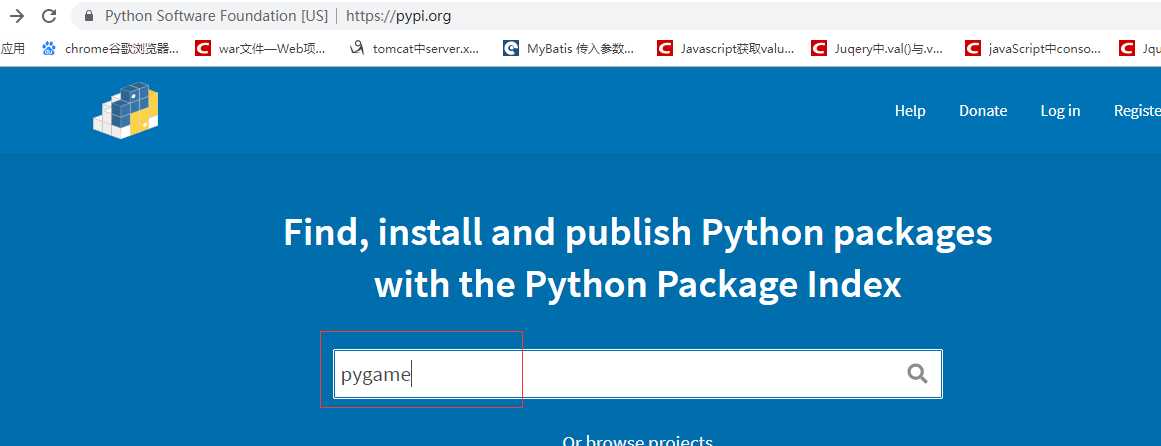Open the tomcat中server.x bookmark
The image size is (1161, 446).
(x=415, y=49)
